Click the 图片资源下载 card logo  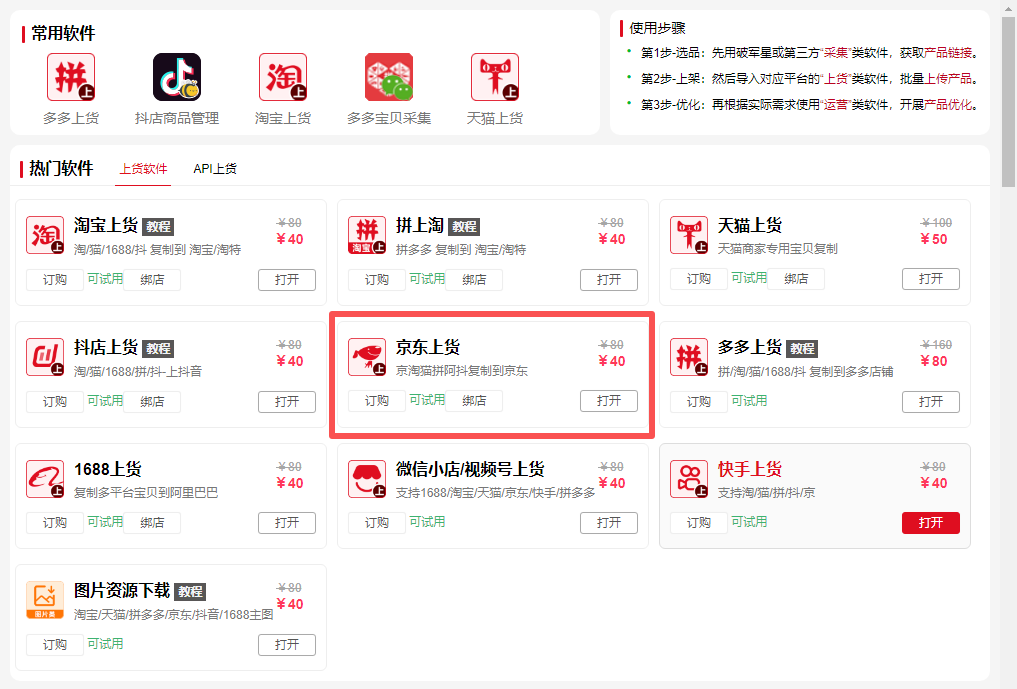(45, 600)
